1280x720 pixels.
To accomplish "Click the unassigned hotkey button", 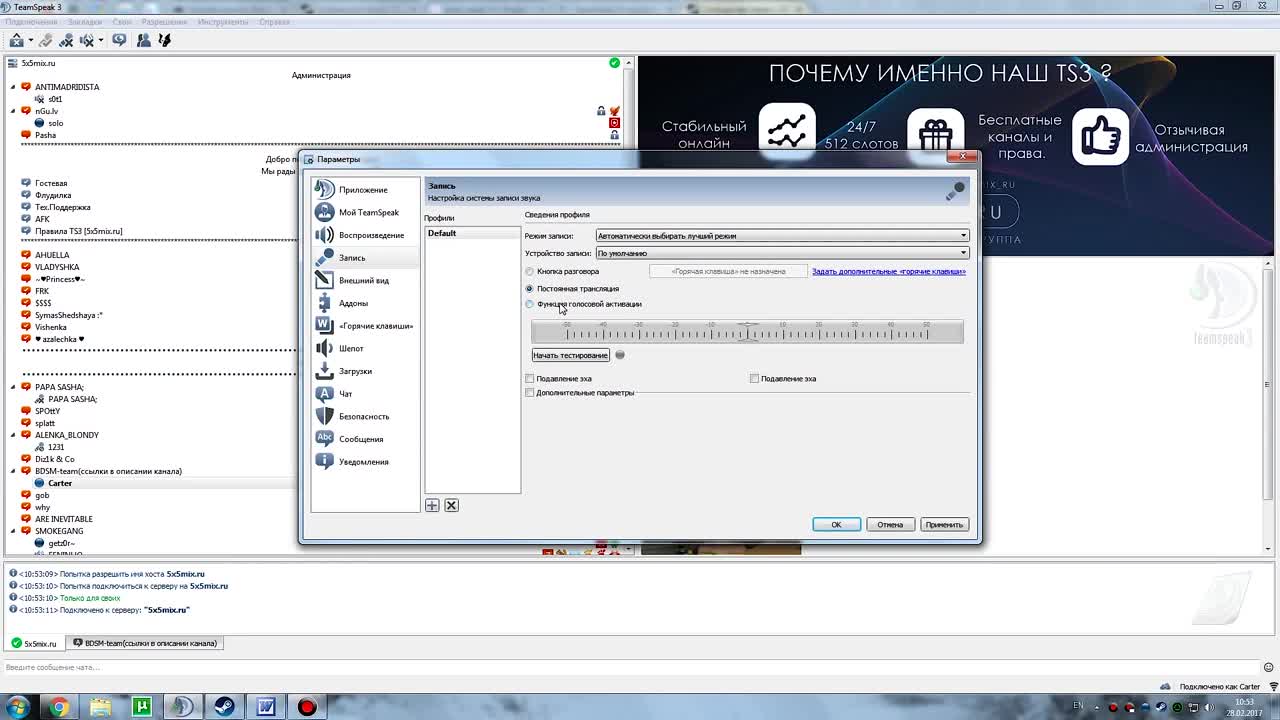I will click(x=728, y=272).
